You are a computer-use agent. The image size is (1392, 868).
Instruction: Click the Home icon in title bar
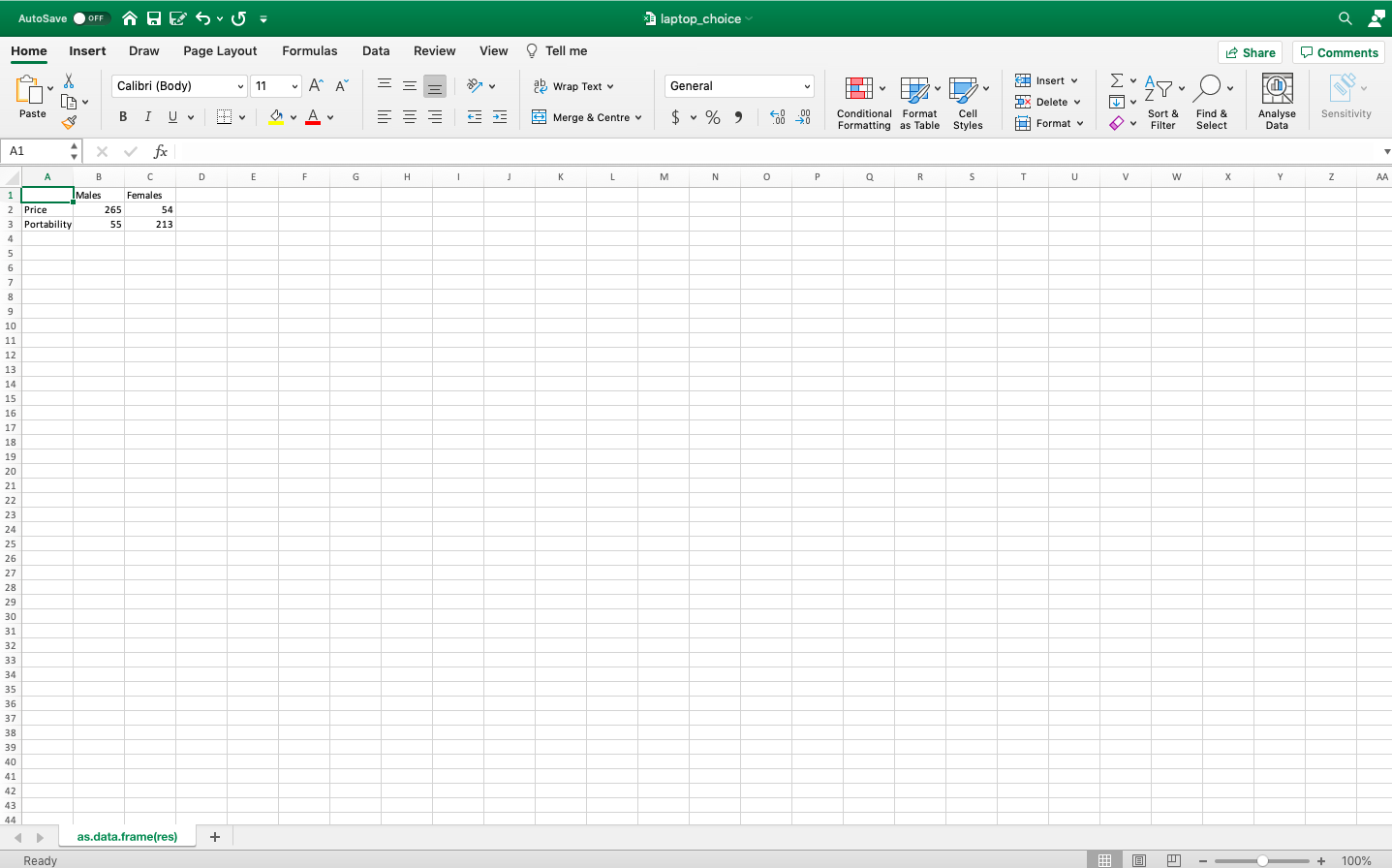click(130, 18)
